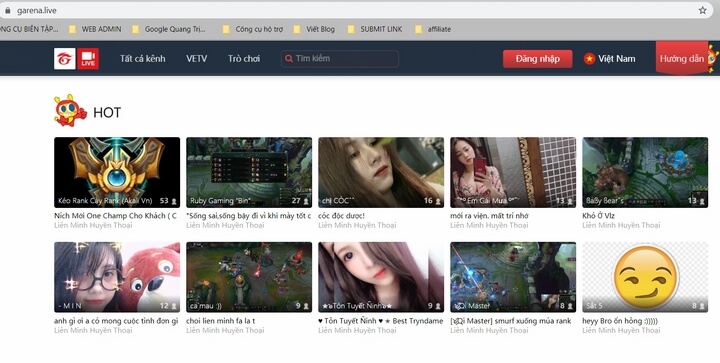Click the title mới ra viện. mất trí nhớ
The height and width of the screenshot is (363, 720).
click(x=489, y=216)
